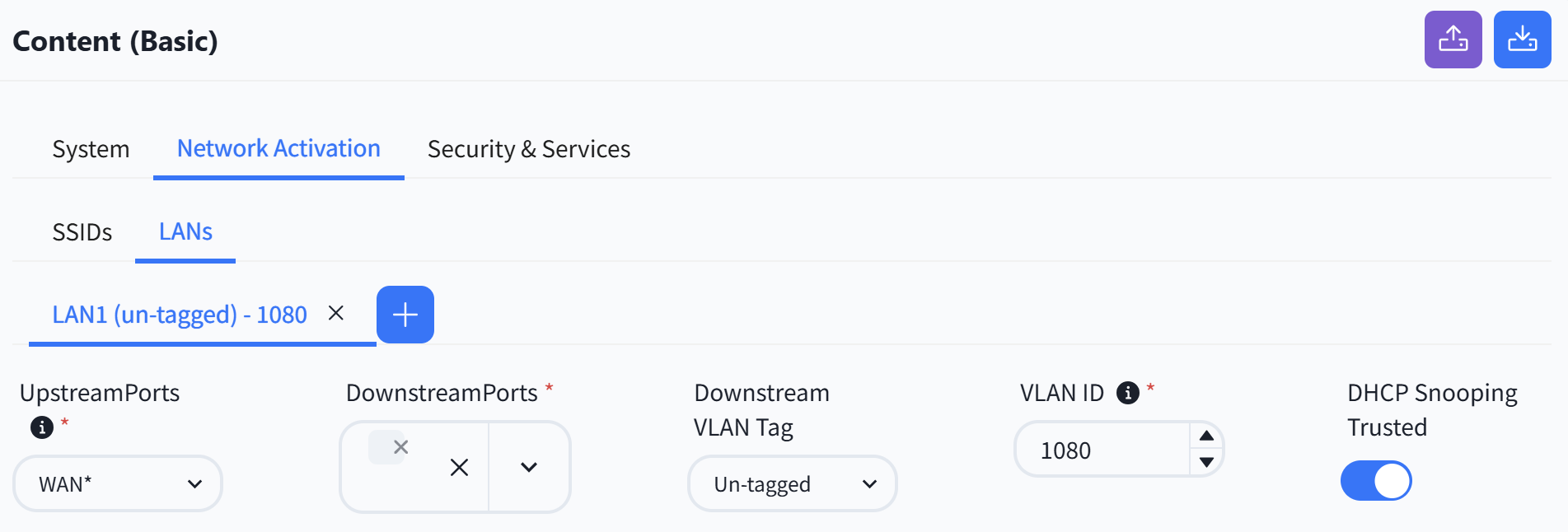Open the Un-tagged Downstream VLAN Tag dropdown
The width and height of the screenshot is (1568, 532).
793,483
